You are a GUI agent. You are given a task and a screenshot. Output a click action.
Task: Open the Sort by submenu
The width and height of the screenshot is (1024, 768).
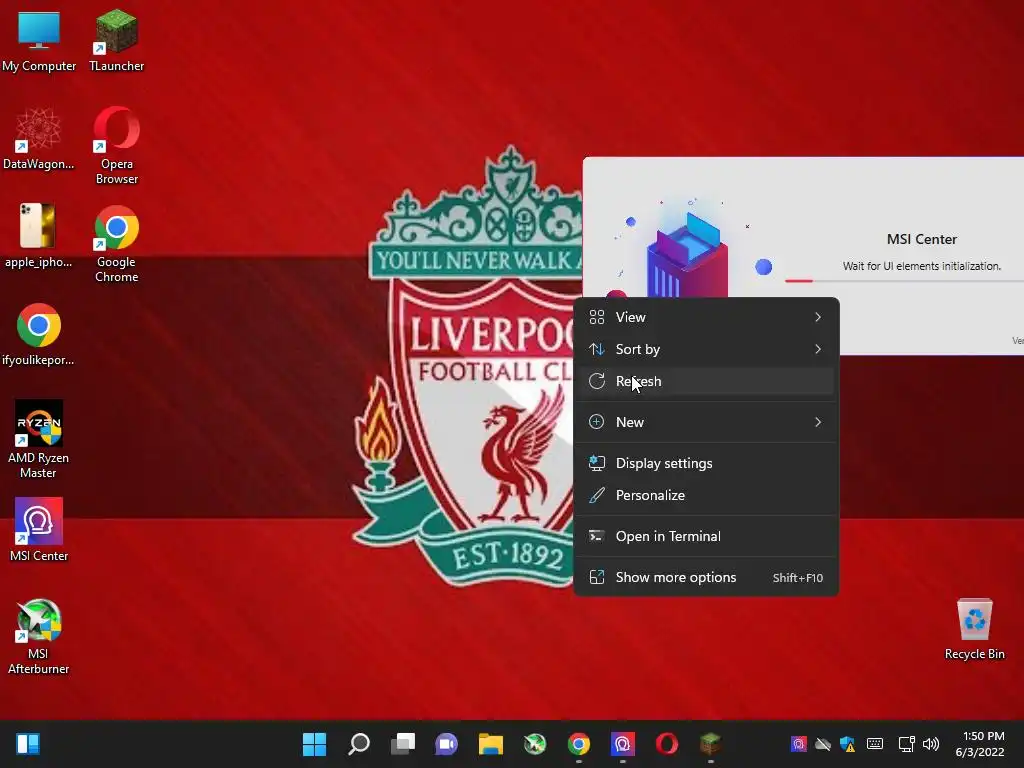[x=706, y=349]
